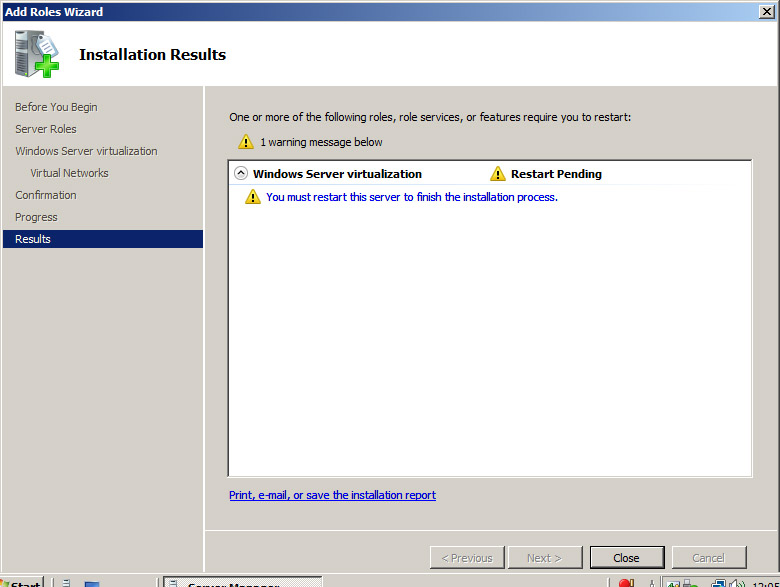Collapse the Windows Server virtualization result section
The image size is (780, 587).
(x=241, y=173)
